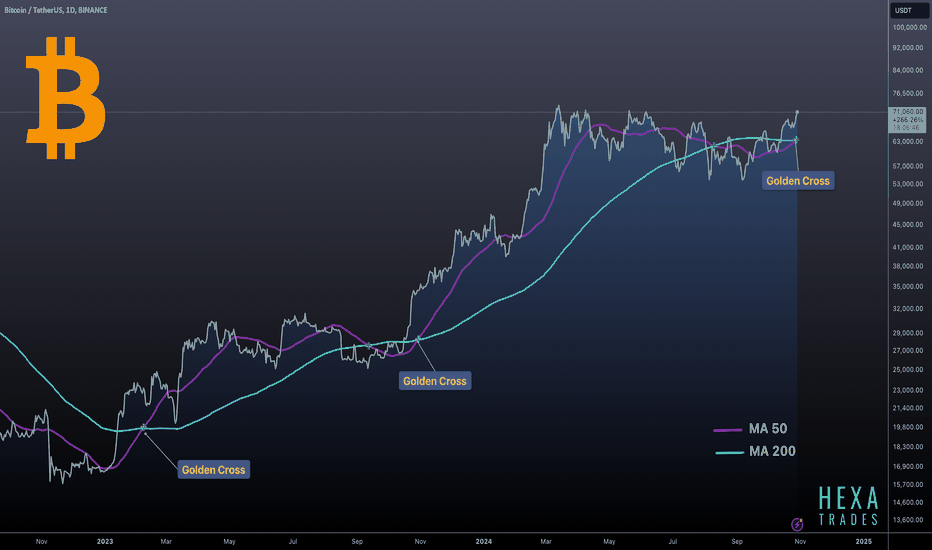932x550 pixels.
Task: Click the 16,900.00 price axis label
Action: pos(909,466)
